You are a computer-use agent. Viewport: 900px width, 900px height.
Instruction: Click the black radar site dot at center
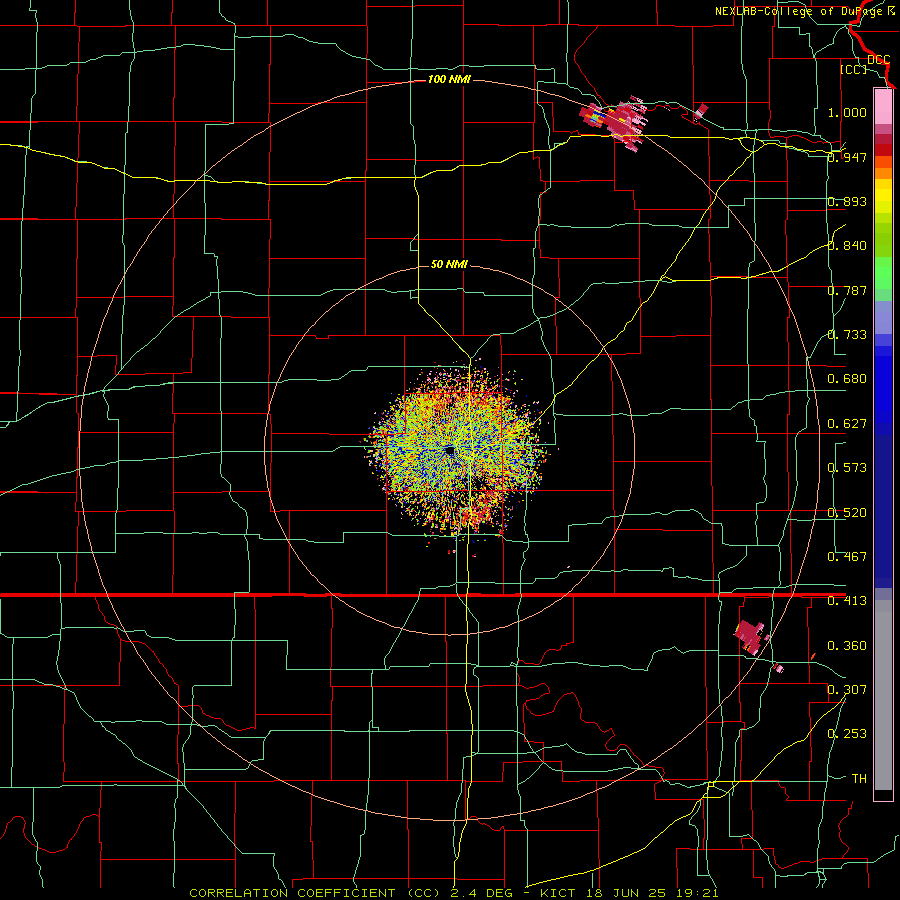(x=450, y=451)
